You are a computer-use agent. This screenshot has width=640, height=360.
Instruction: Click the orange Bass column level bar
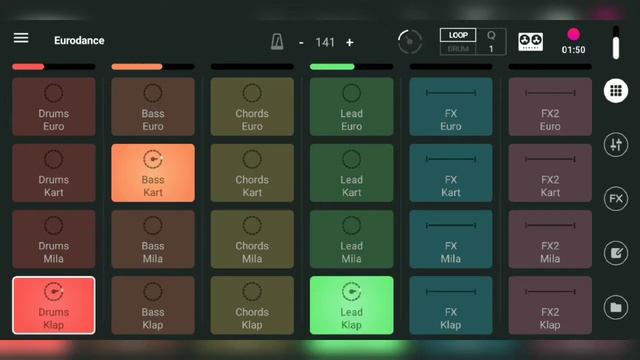[x=153, y=67]
